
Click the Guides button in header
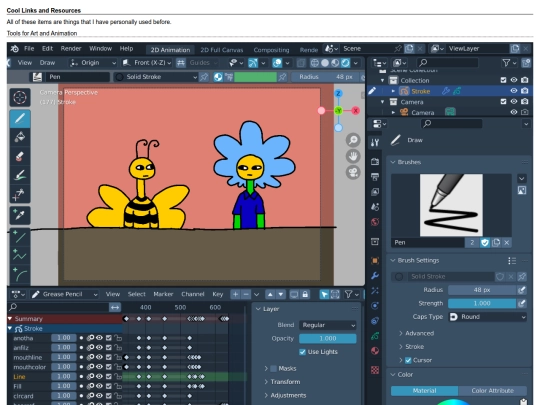pos(200,63)
